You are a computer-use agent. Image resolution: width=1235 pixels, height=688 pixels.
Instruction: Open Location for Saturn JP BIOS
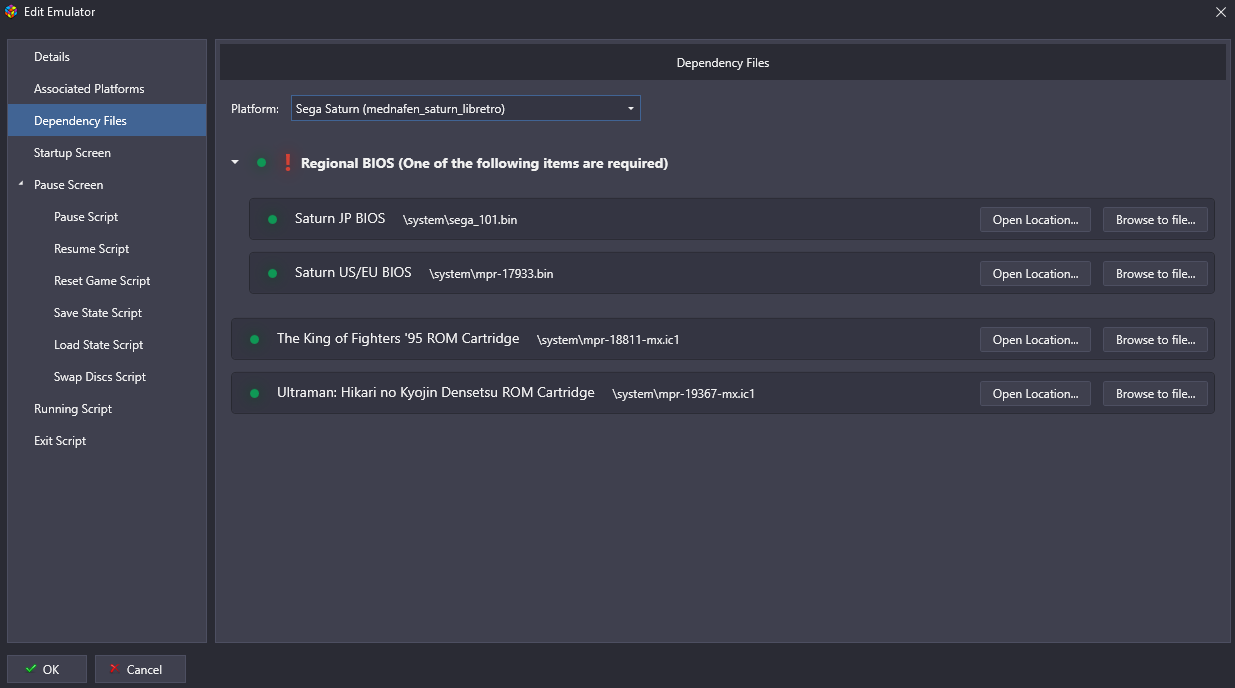point(1035,220)
